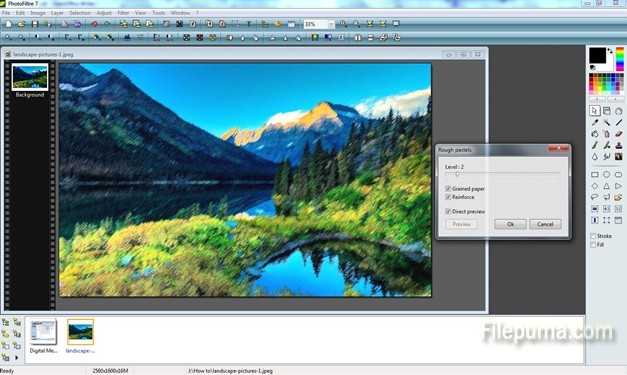Screen dimensions: 627x375
Task: Select the Pipette eyedropper tool
Action: 595,122
